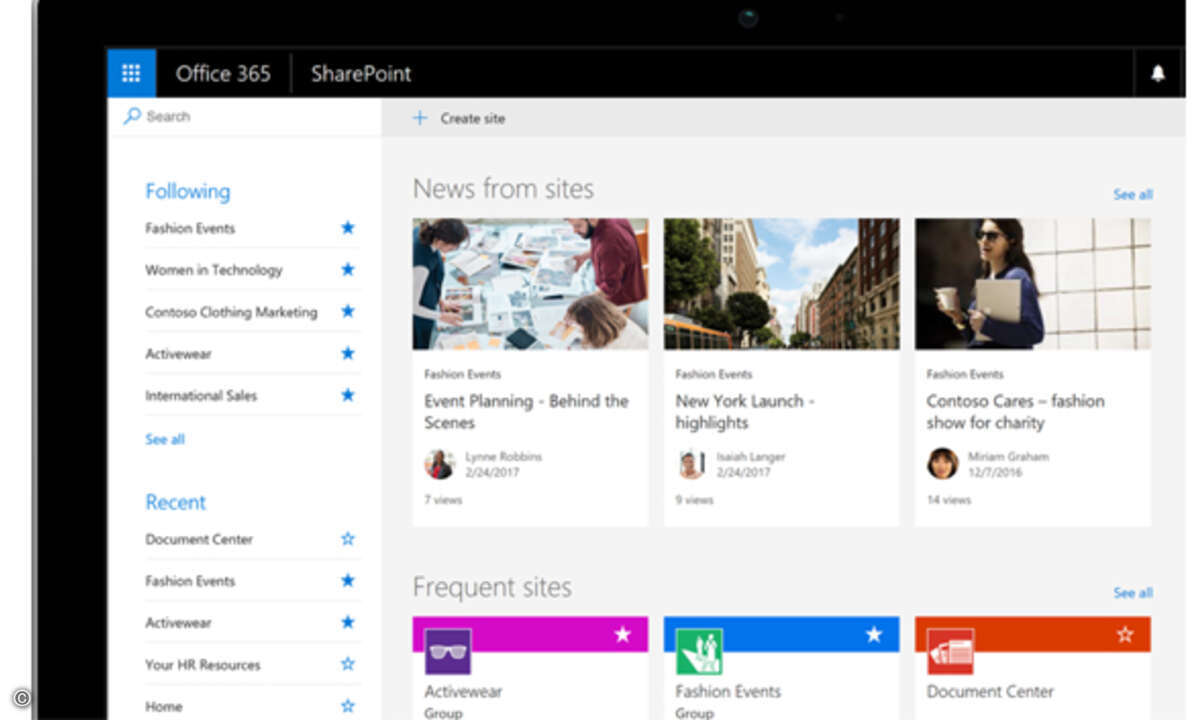Open article 'Event Planning - Behind the Scenes'
1200x720 pixels.
pos(526,412)
